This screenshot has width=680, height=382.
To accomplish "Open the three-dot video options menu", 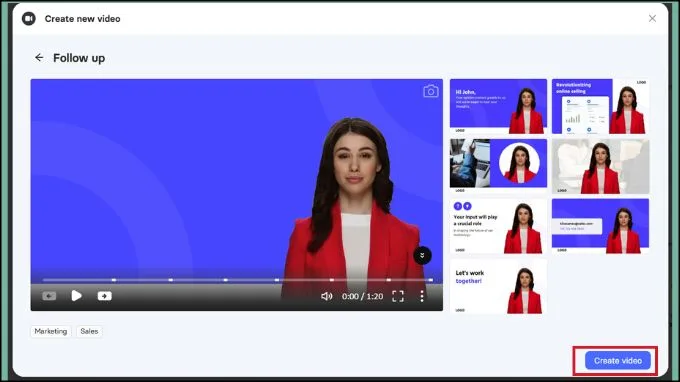I will [422, 296].
